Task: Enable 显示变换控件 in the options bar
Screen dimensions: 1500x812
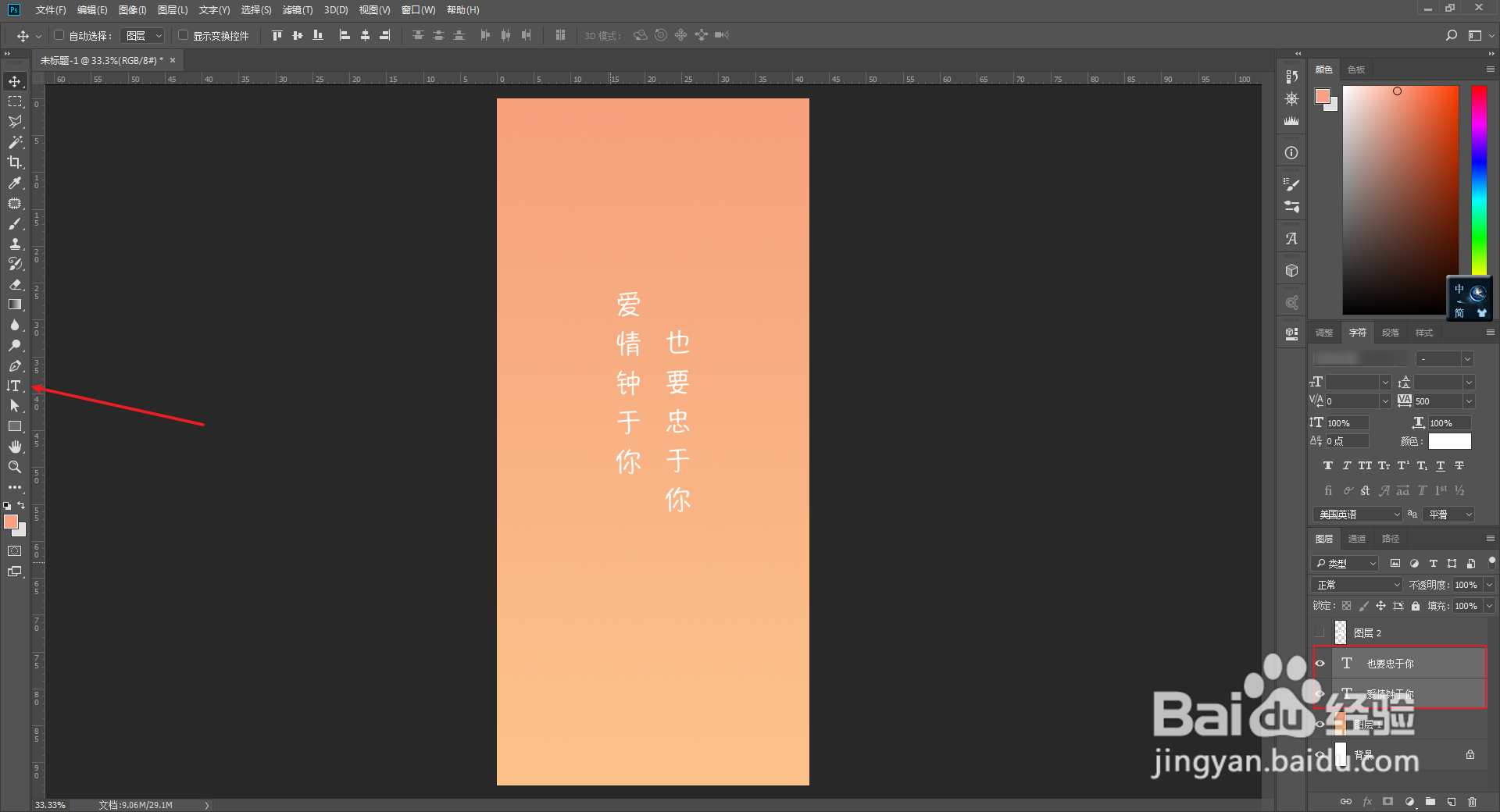Action: (x=183, y=35)
